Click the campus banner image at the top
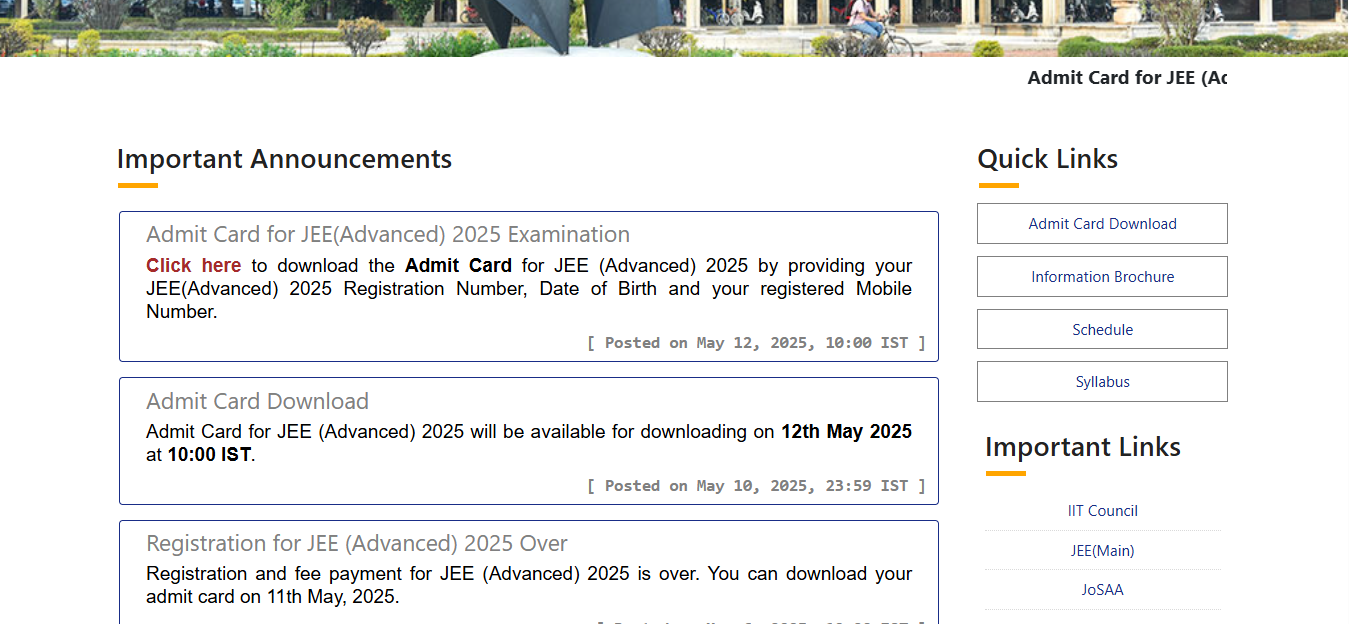The width and height of the screenshot is (1349, 624). [x=674, y=28]
